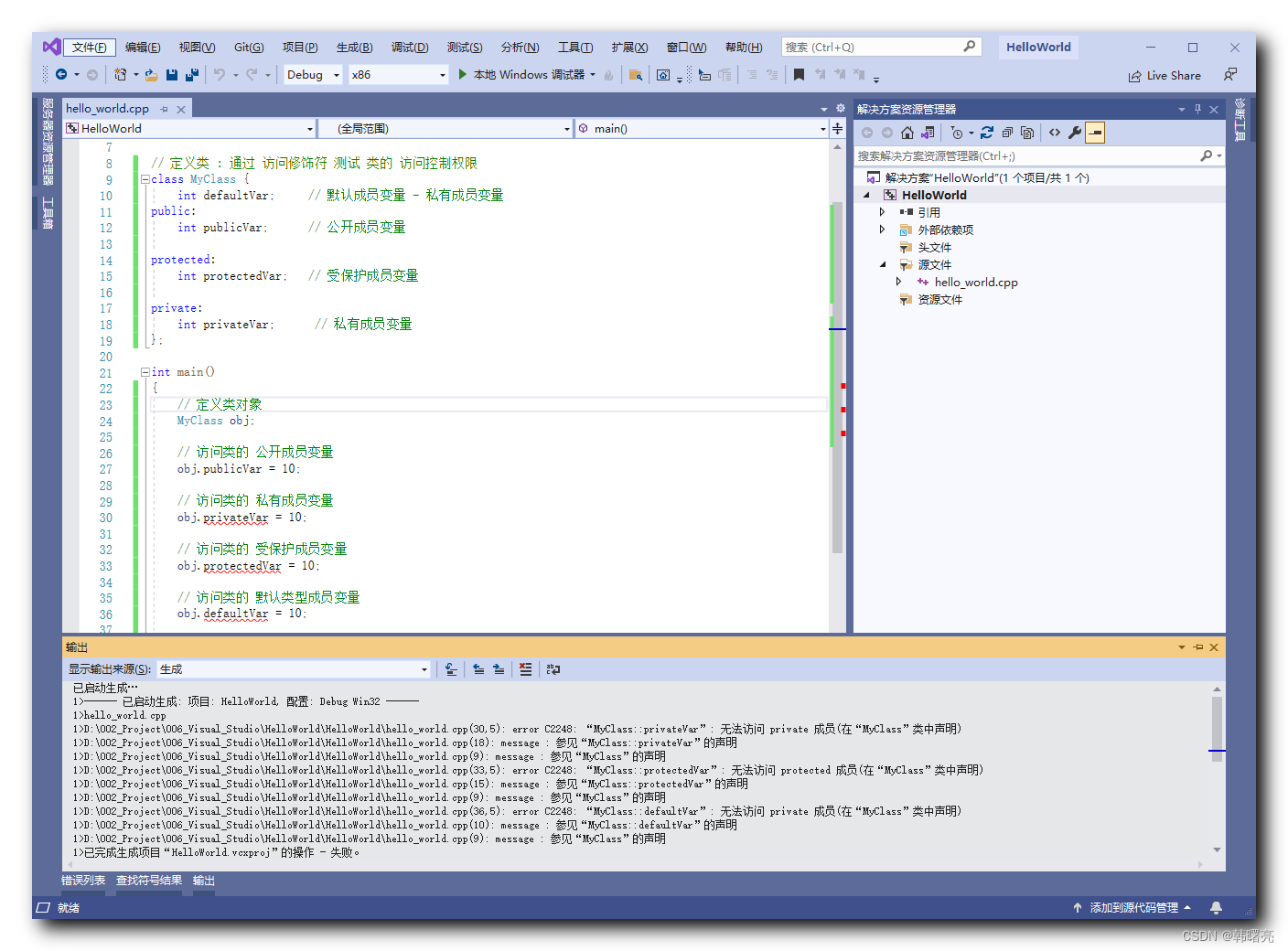Click the 搜索 (Ctrl+Q) search box

click(880, 47)
